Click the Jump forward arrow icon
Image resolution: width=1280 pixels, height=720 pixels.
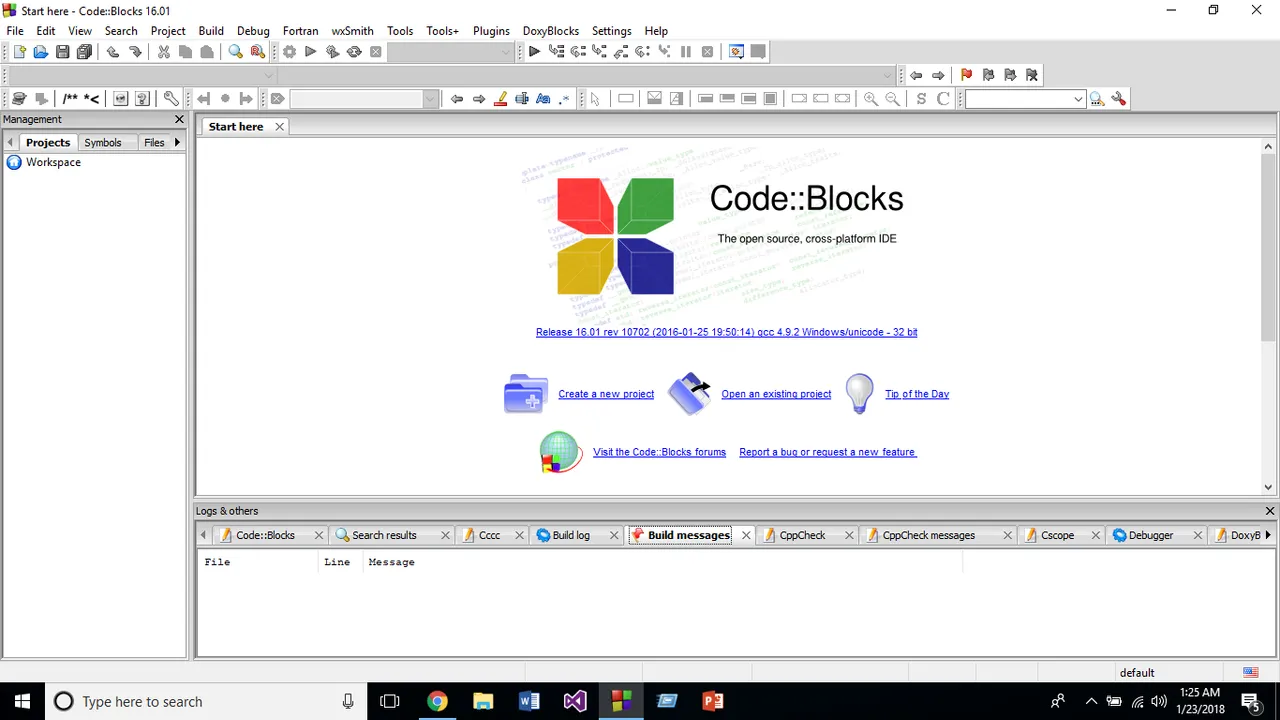pos(938,75)
